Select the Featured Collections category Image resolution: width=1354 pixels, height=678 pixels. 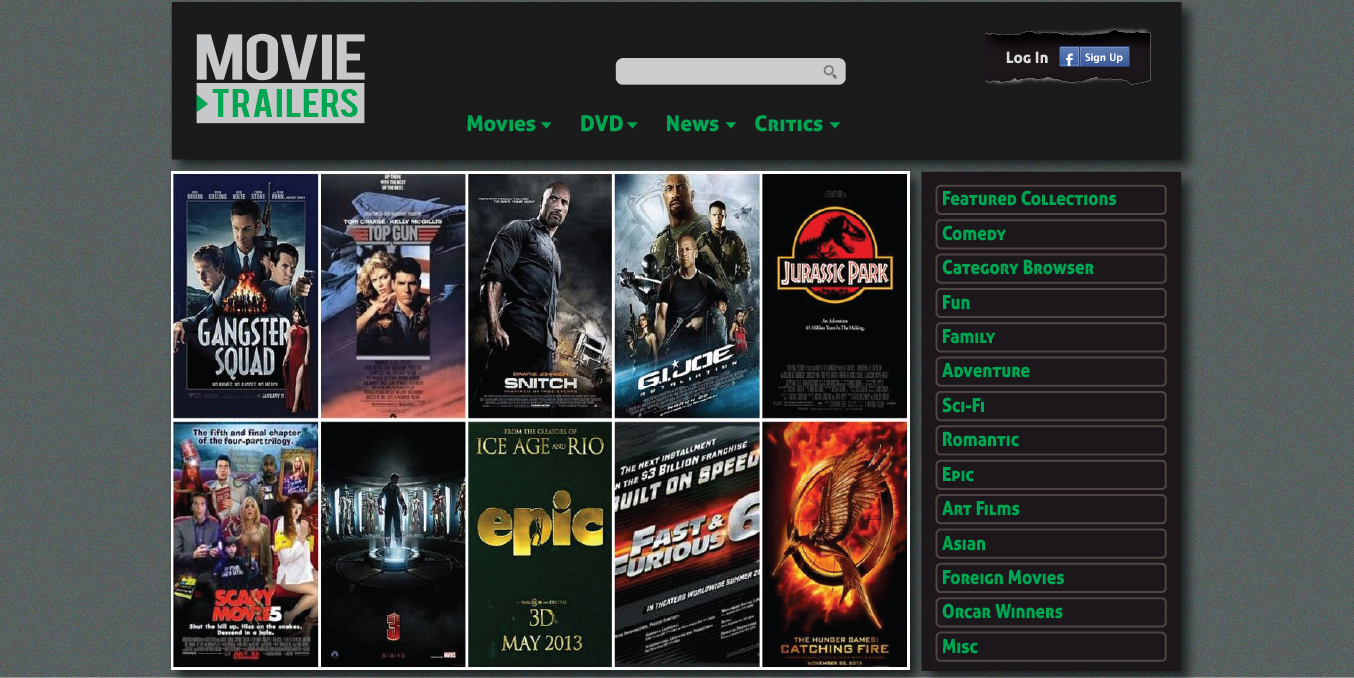pos(1051,200)
